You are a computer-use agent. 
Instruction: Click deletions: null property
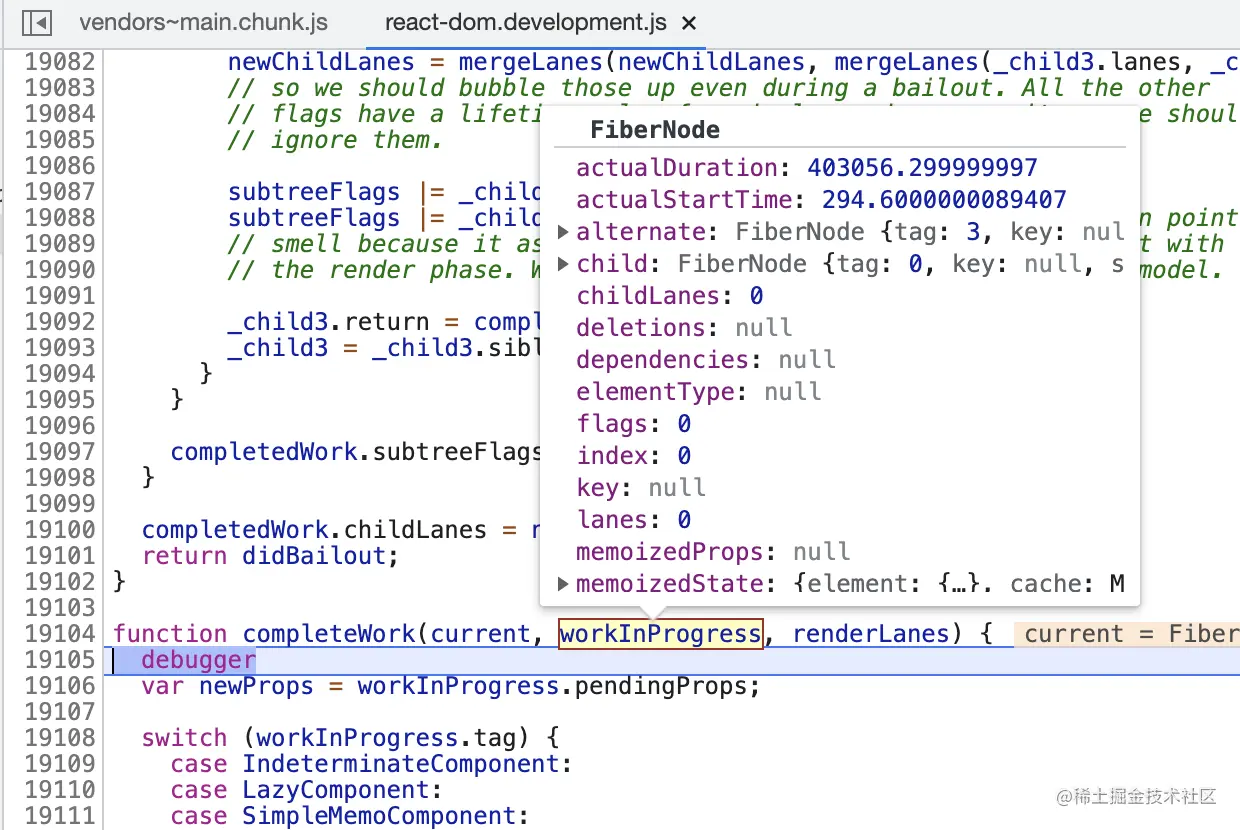(x=684, y=328)
